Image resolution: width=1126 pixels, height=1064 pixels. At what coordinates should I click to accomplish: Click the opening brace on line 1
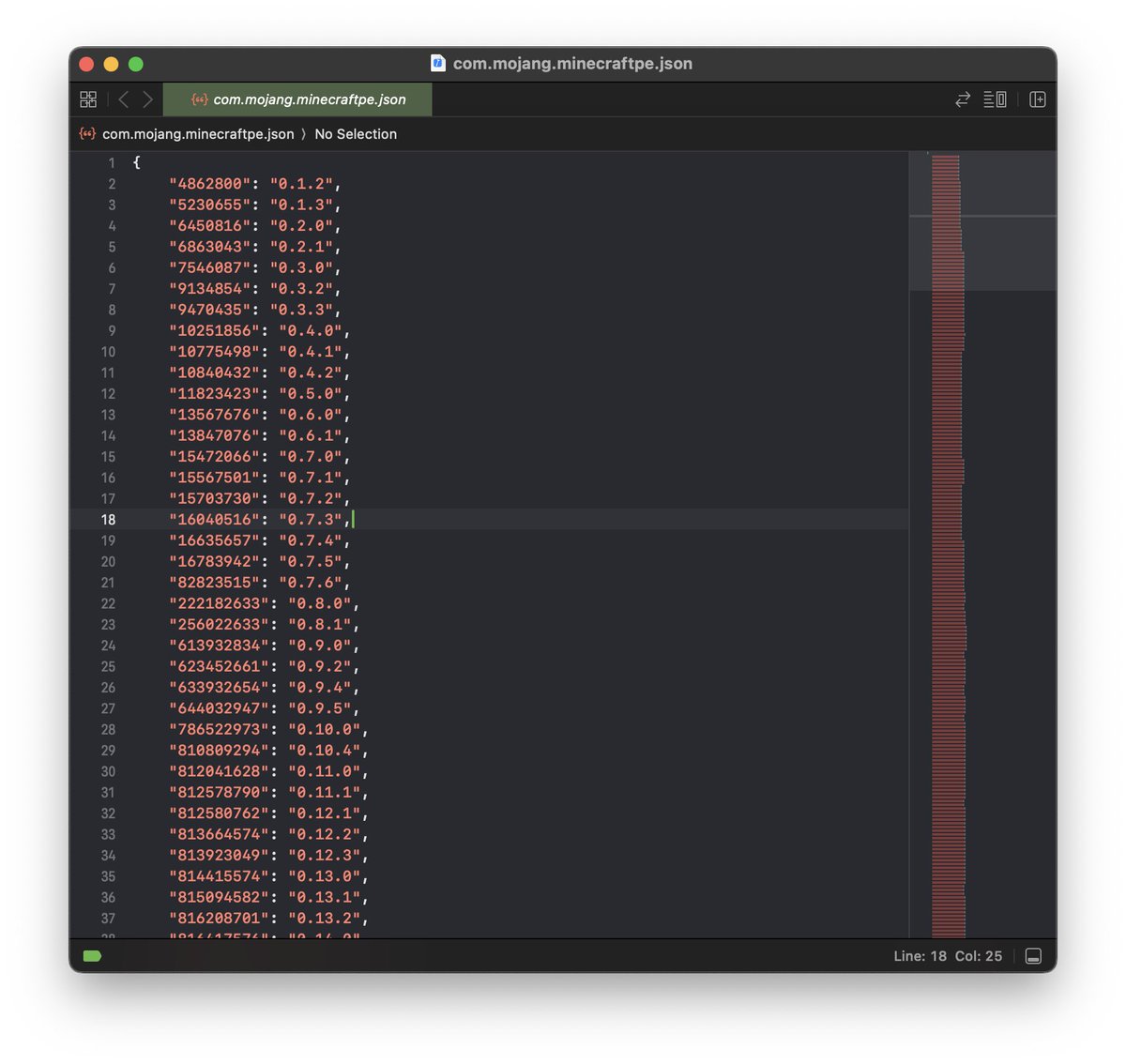pyautogui.click(x=137, y=162)
